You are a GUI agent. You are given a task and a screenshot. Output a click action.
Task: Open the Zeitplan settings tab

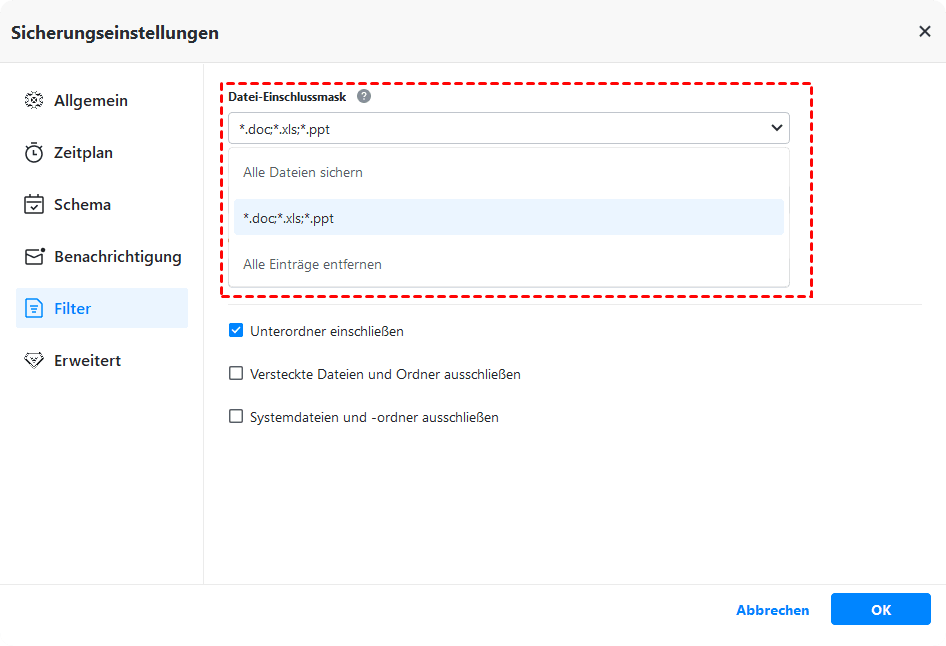pyautogui.click(x=83, y=153)
